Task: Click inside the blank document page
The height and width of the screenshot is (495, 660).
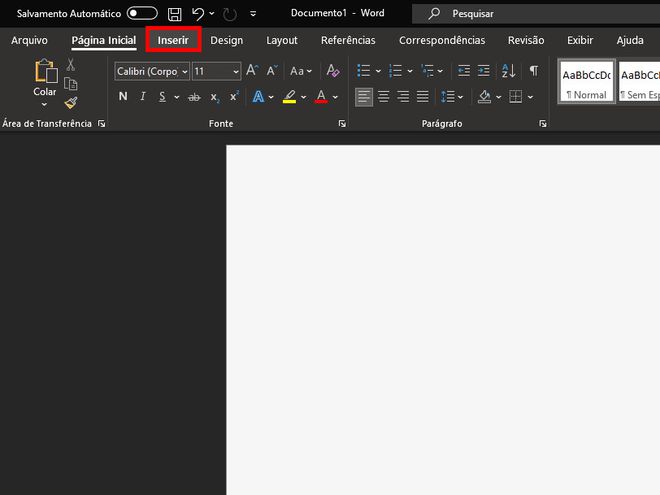Action: (x=443, y=320)
